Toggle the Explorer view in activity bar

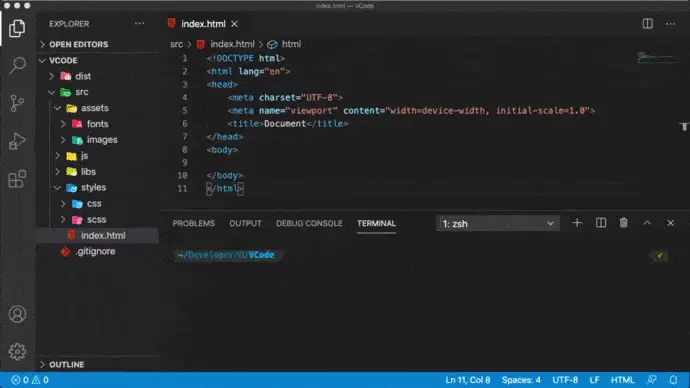point(17,29)
